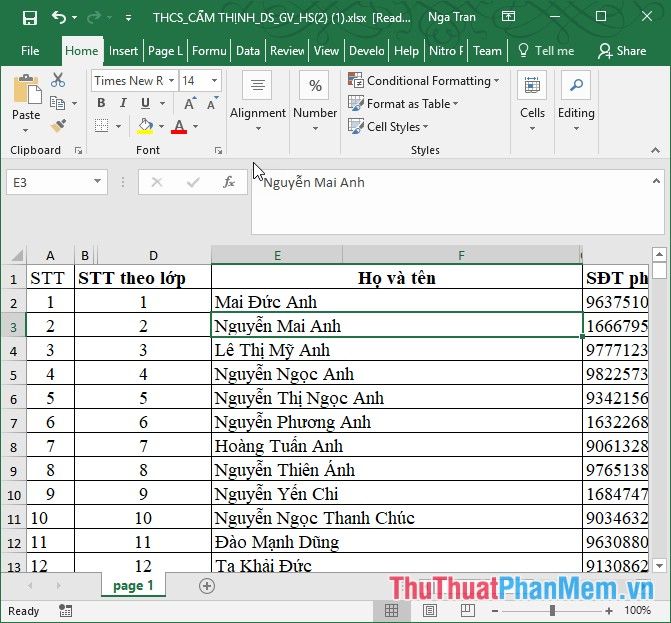Cut the selection with scissors icon
The image size is (671, 623).
point(58,80)
